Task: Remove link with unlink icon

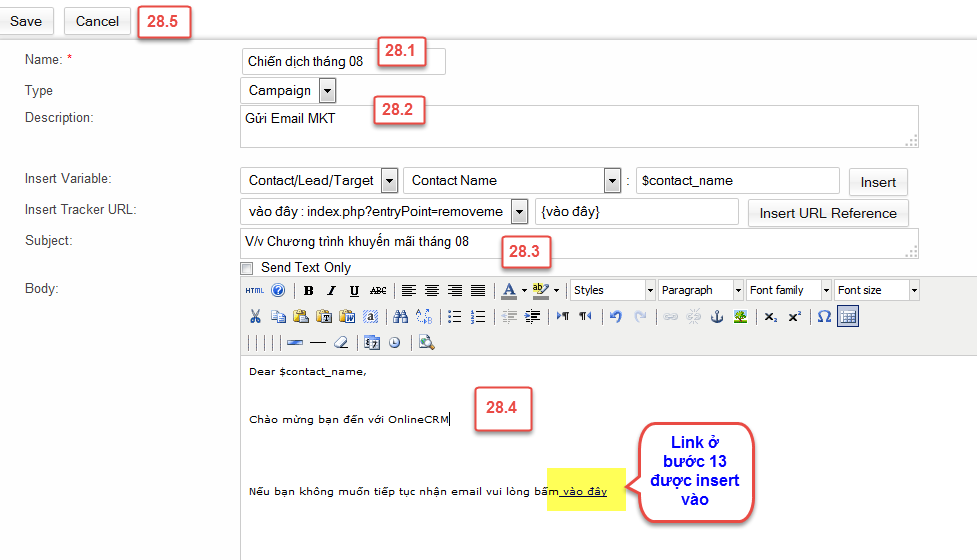Action: (693, 316)
